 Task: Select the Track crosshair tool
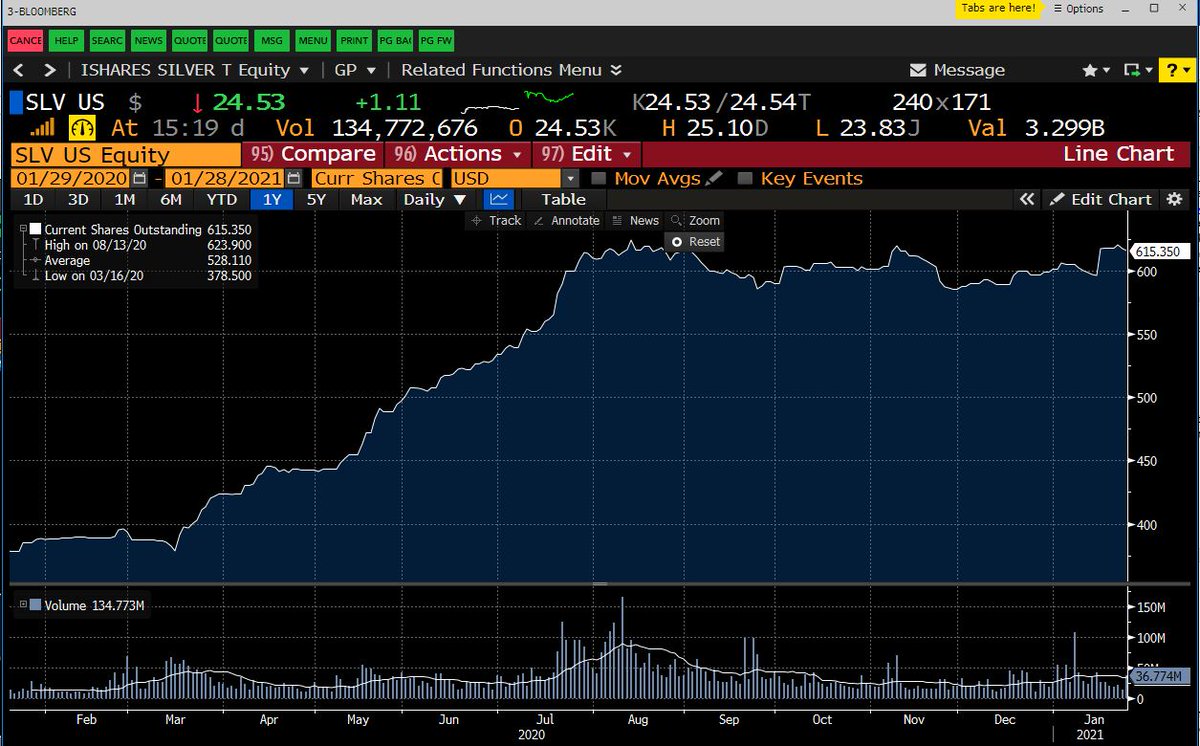pos(496,220)
